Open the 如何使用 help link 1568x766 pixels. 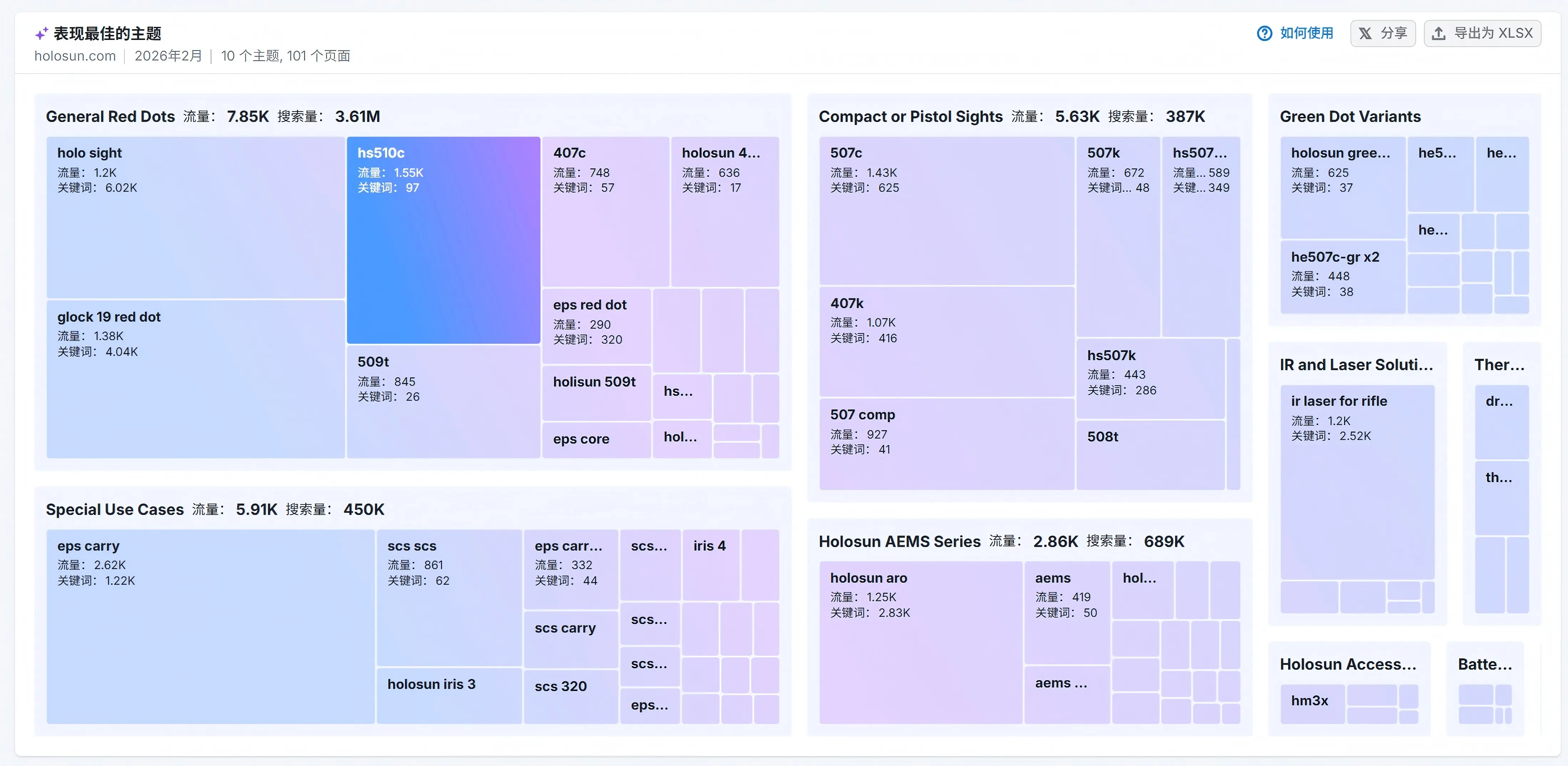pos(1295,34)
